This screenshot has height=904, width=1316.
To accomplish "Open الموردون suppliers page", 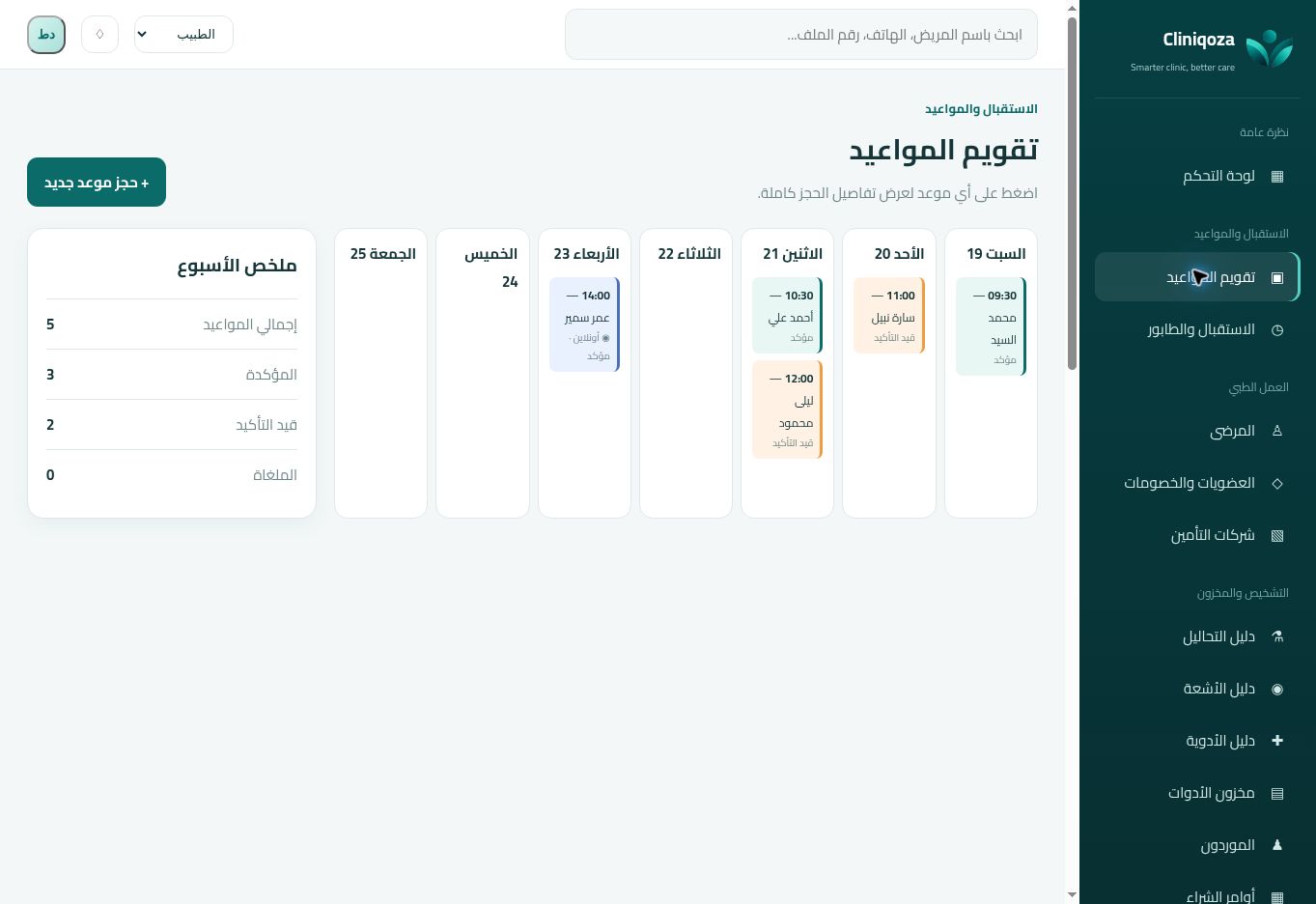I will point(1197,845).
